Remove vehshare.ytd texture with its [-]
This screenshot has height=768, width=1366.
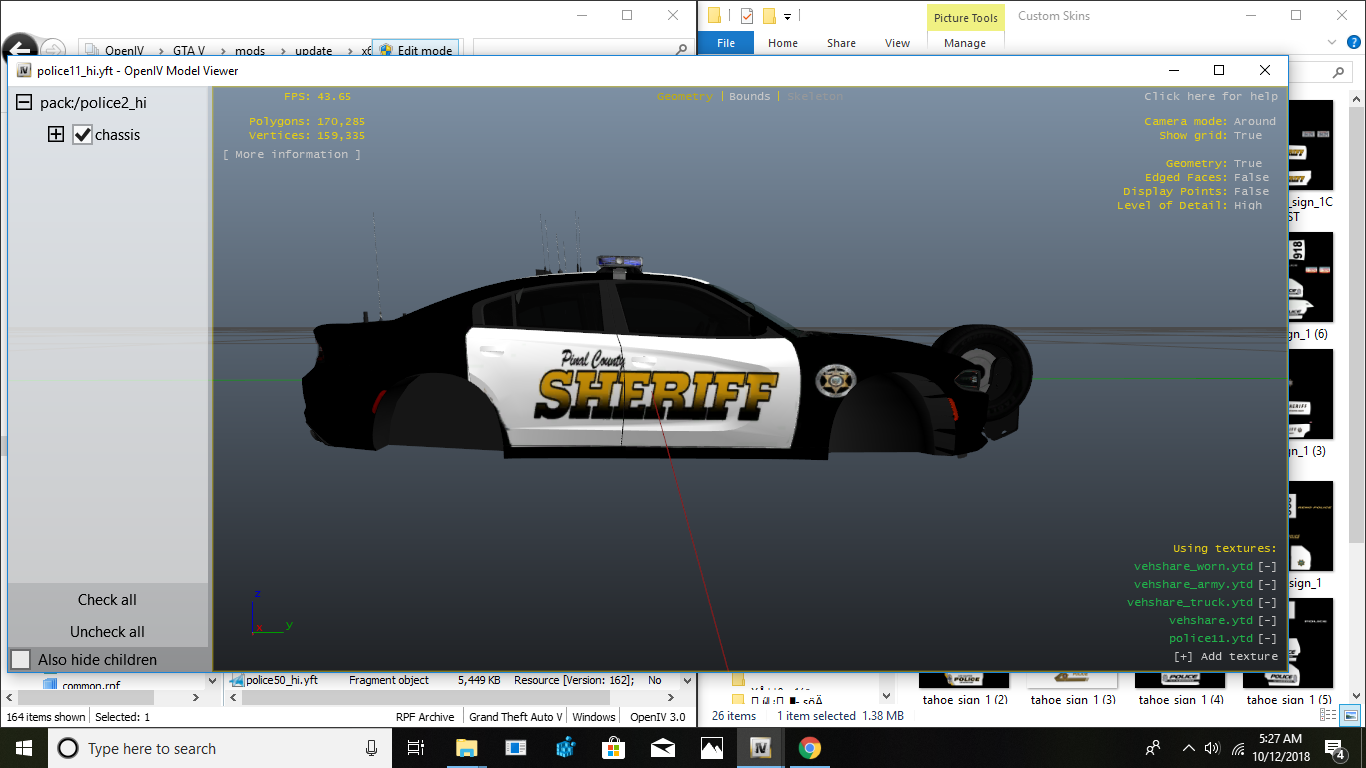point(1268,621)
